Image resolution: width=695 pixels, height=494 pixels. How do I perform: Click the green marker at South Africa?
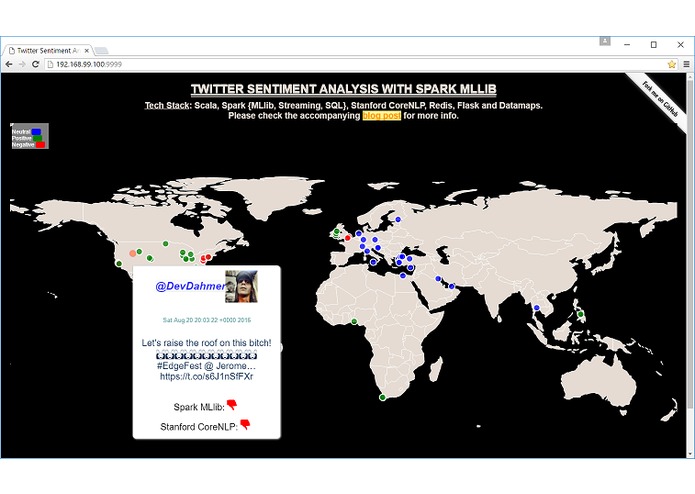tap(383, 397)
